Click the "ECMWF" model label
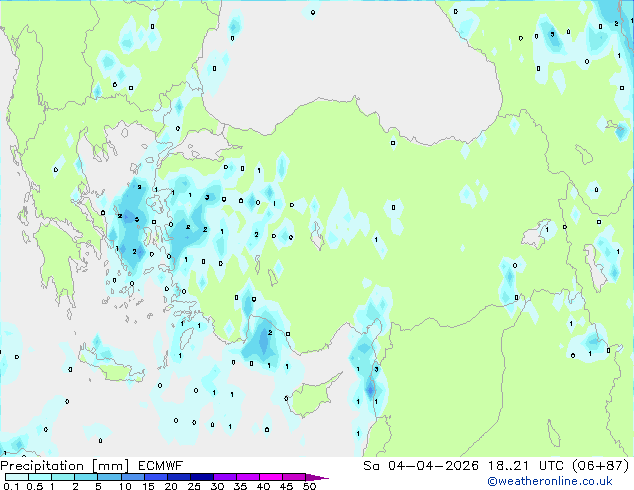This screenshot has width=634, height=490. (x=161, y=466)
